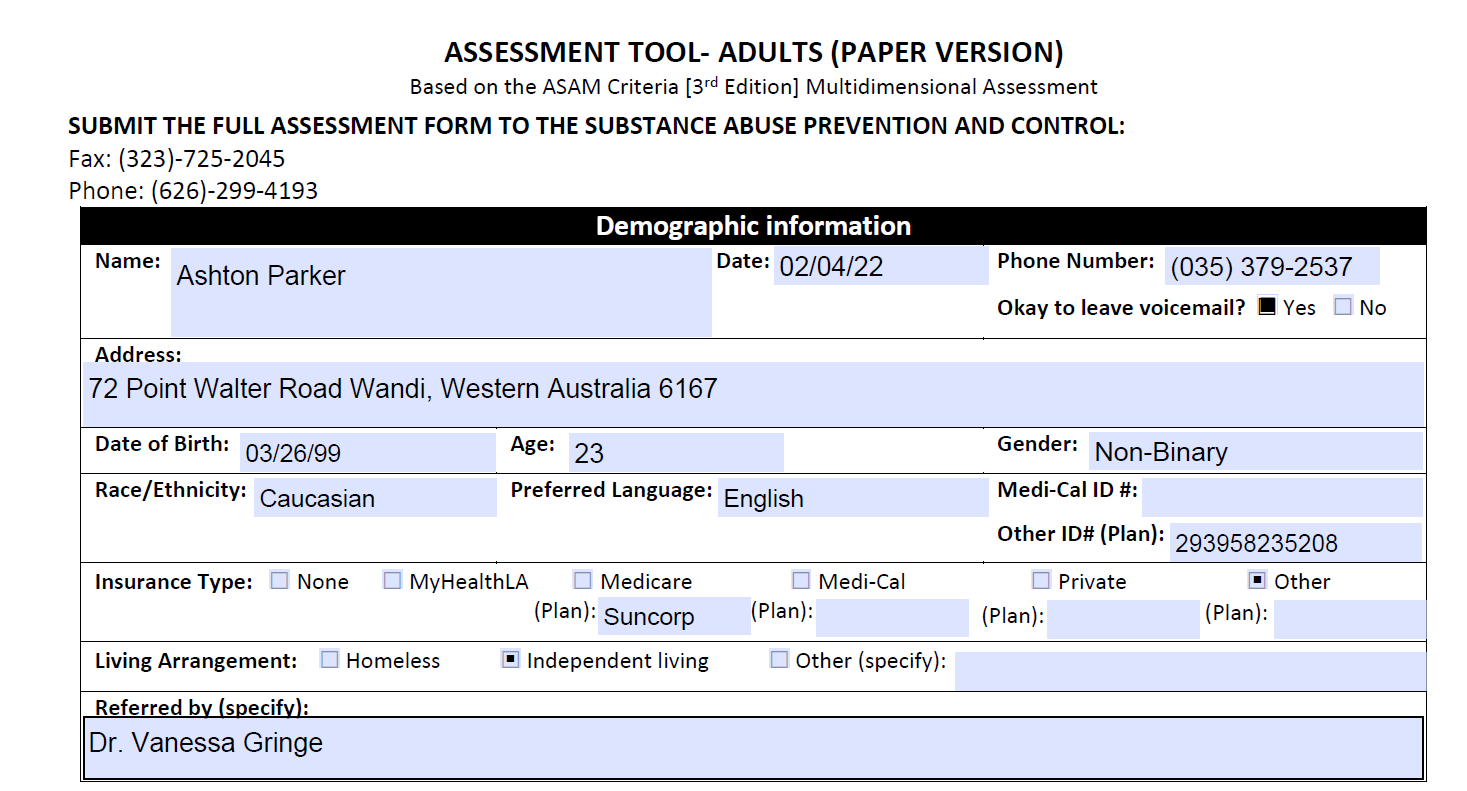Uncheck the Other insurance type checkbox
The height and width of the screenshot is (791, 1467).
tap(1257, 581)
